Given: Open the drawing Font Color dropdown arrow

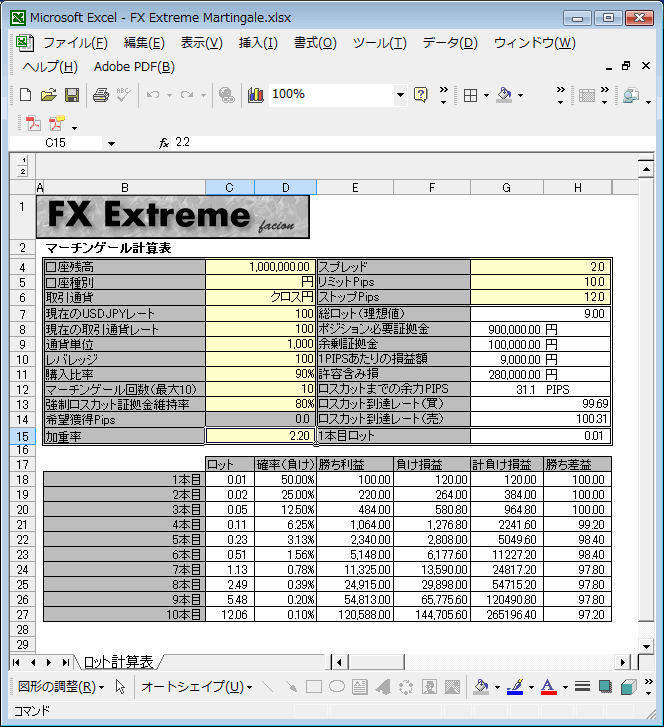Looking at the screenshot, I should pos(565,688).
